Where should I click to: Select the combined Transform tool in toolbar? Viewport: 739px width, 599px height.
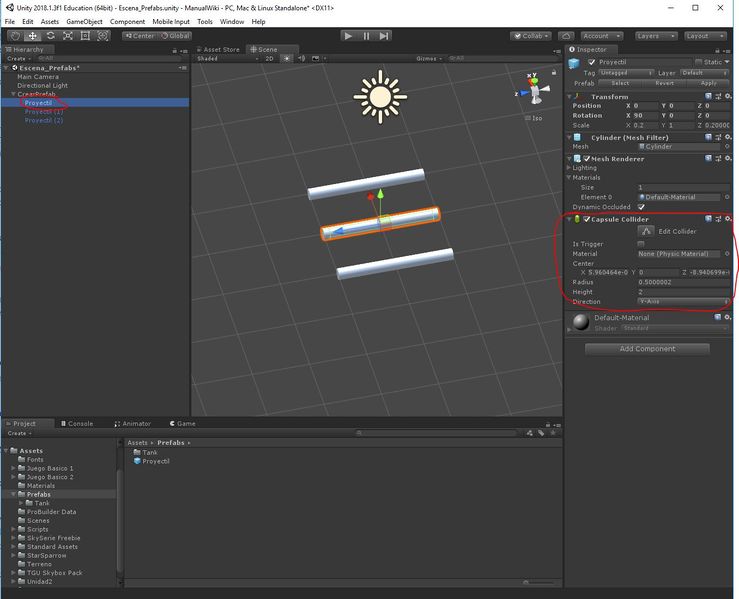point(103,36)
